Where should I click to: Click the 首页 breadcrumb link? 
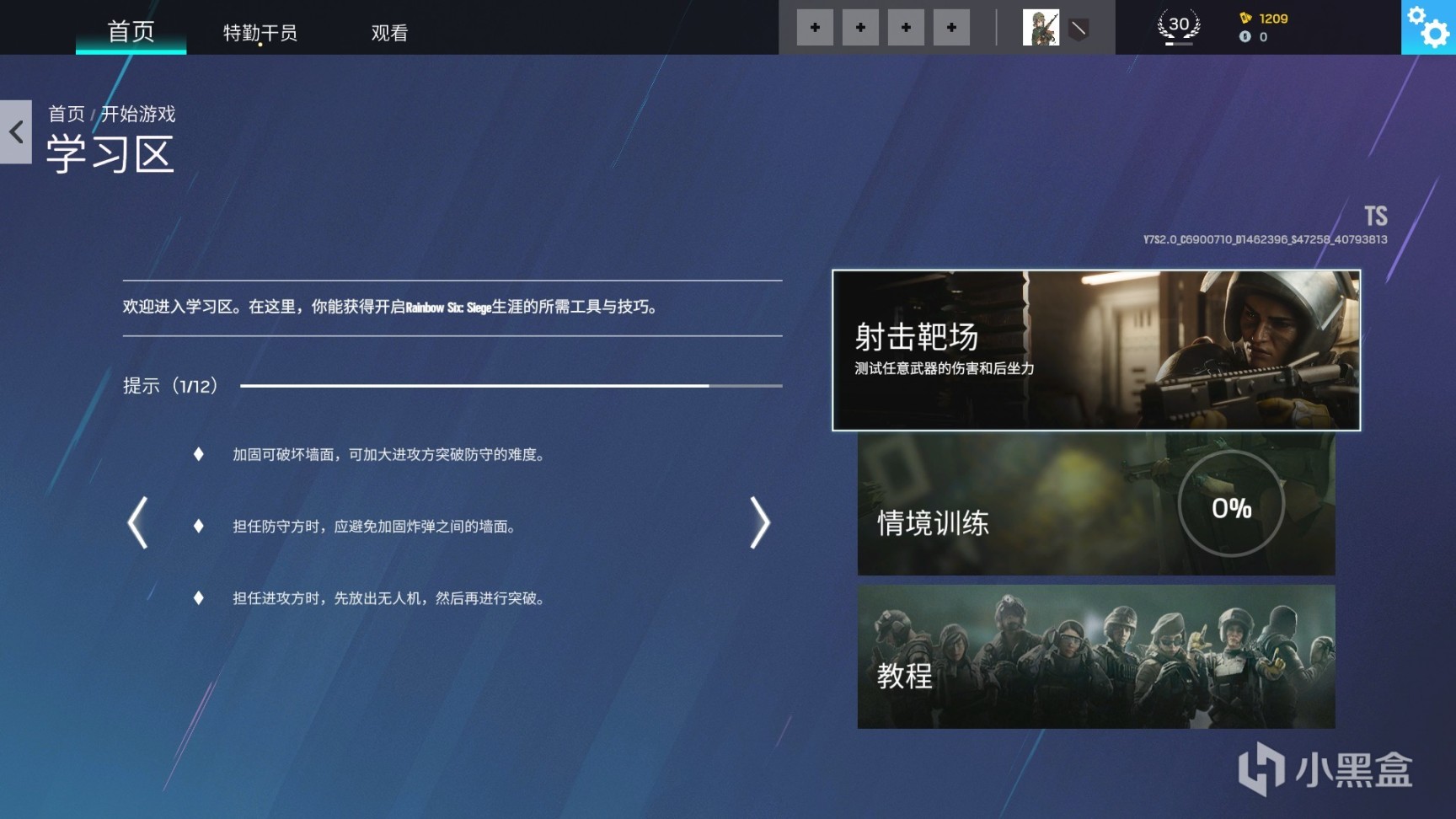(x=67, y=114)
